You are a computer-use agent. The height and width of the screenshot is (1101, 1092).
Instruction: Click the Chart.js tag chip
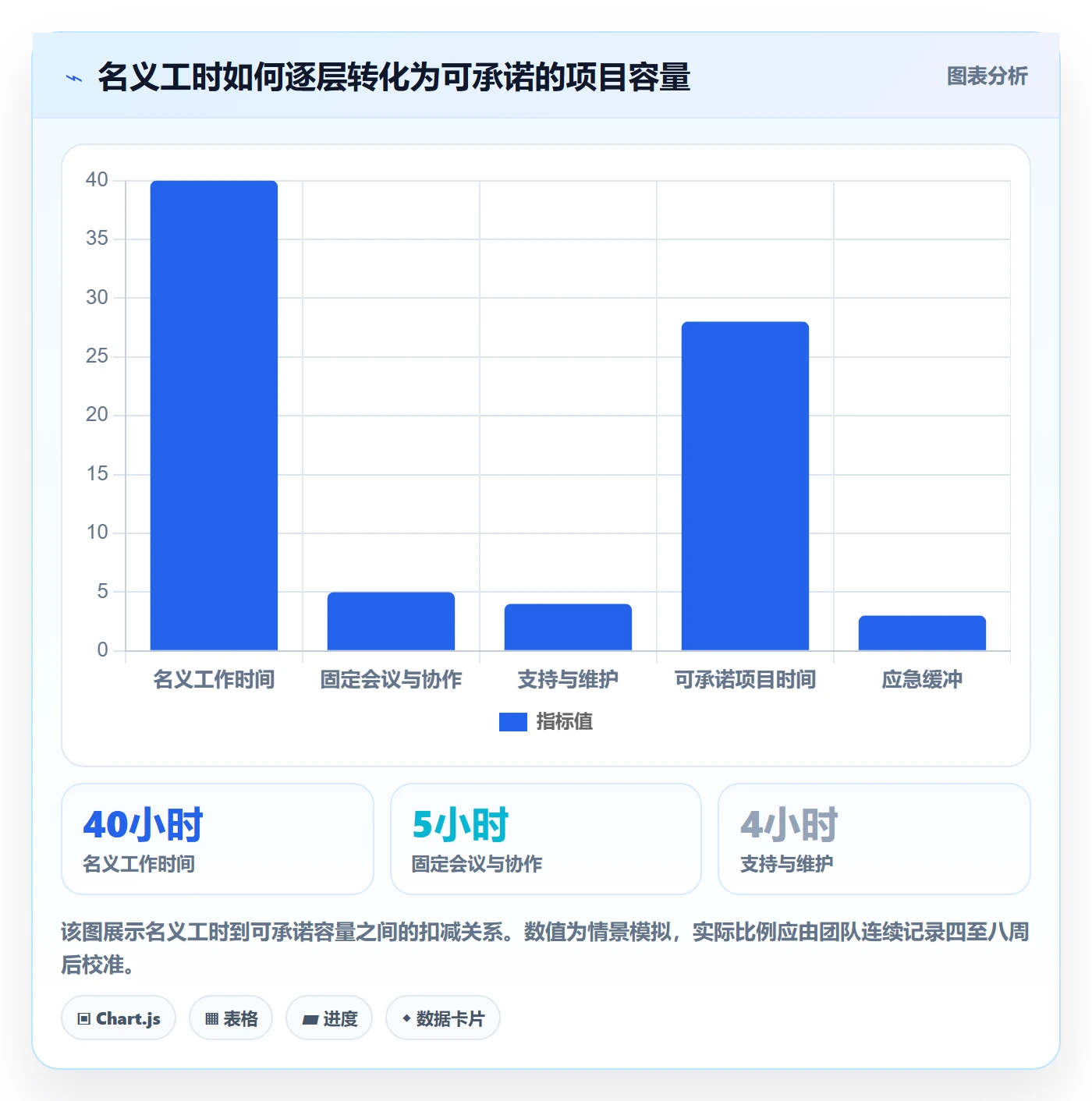[119, 1018]
